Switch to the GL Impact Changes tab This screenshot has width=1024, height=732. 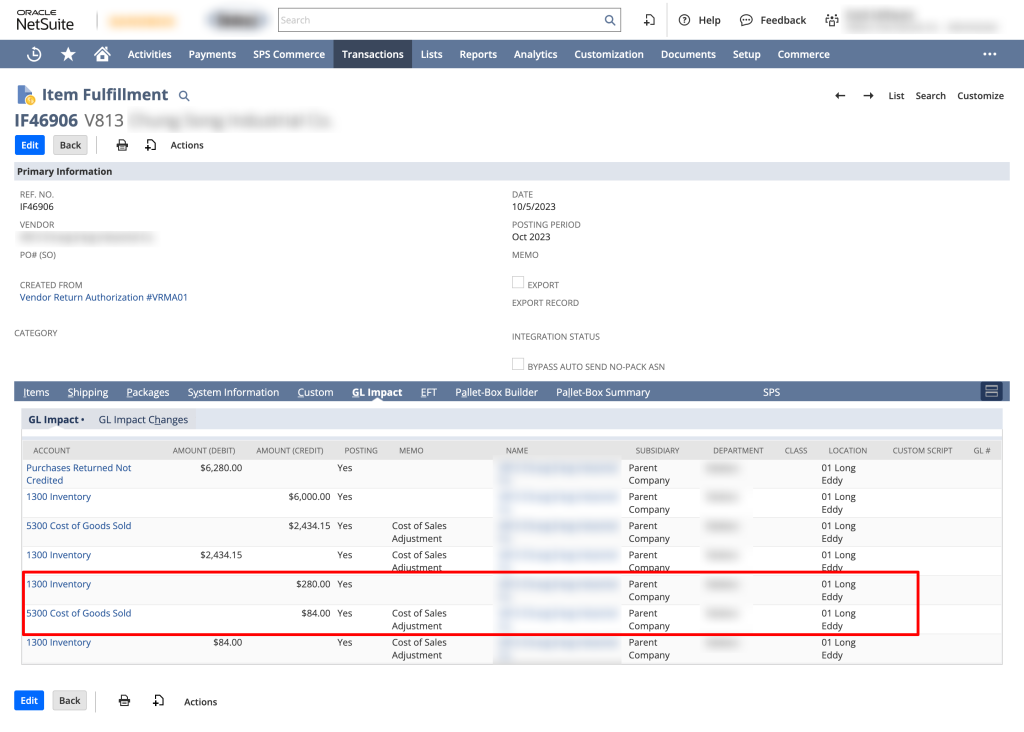[143, 420]
